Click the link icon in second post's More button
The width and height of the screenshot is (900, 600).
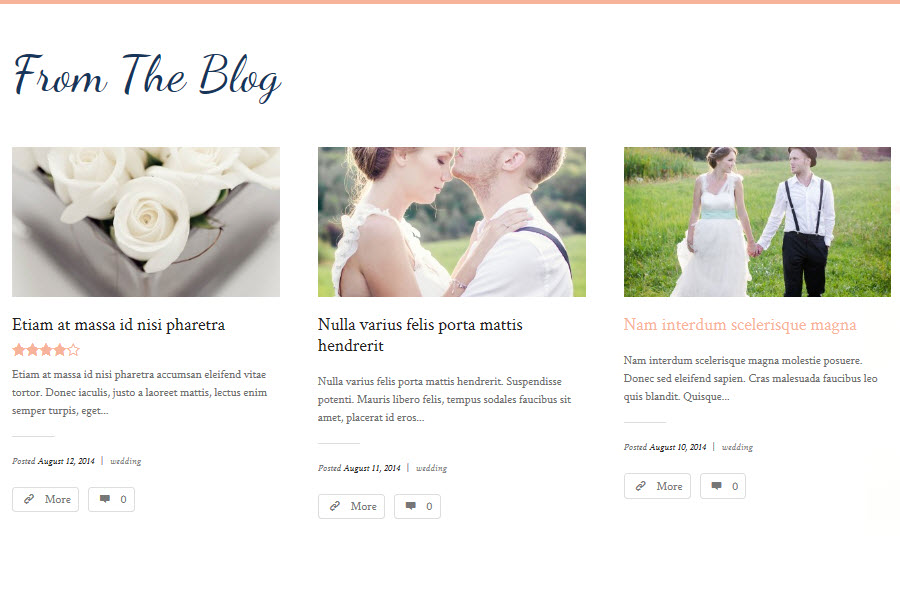coord(335,506)
